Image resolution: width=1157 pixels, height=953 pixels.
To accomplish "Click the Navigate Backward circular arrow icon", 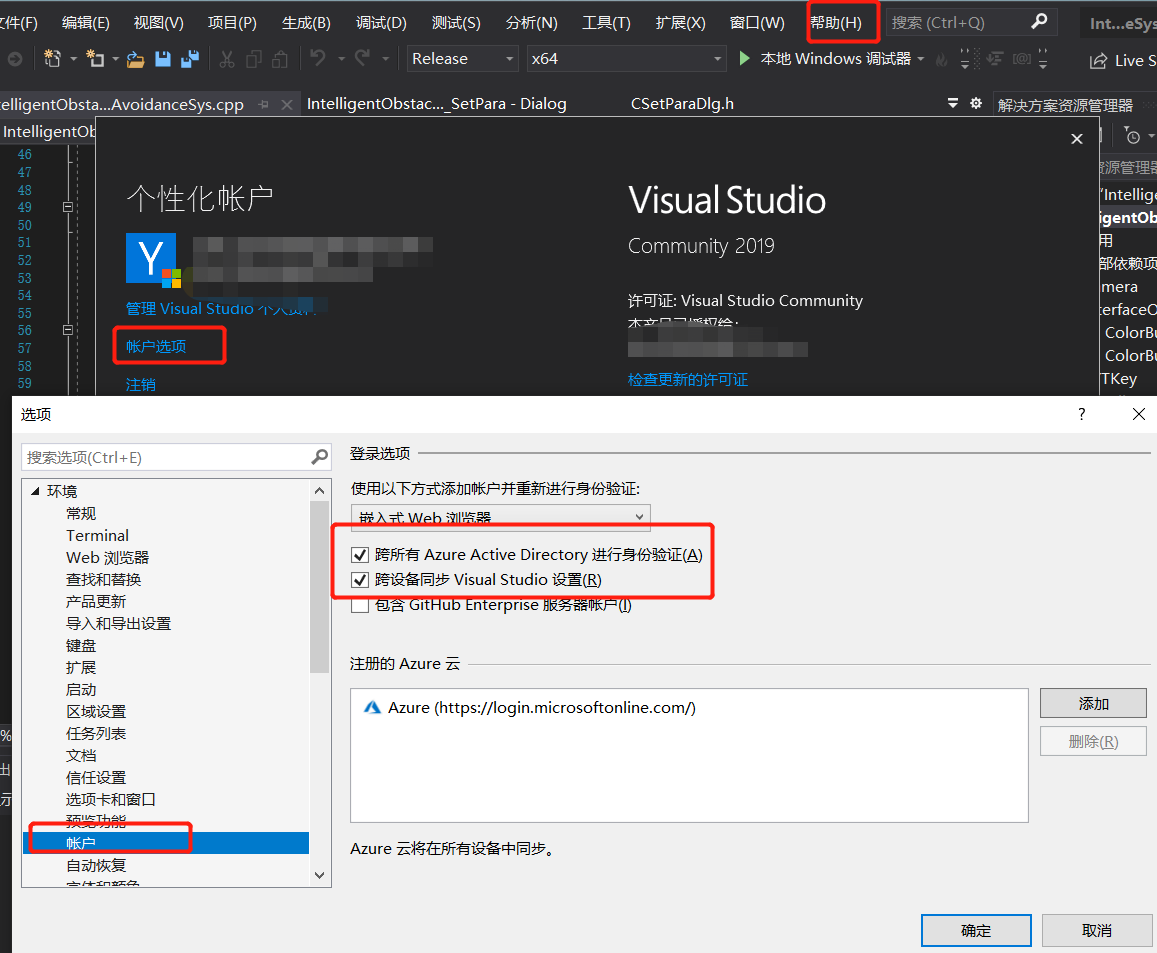I will click(x=14, y=59).
